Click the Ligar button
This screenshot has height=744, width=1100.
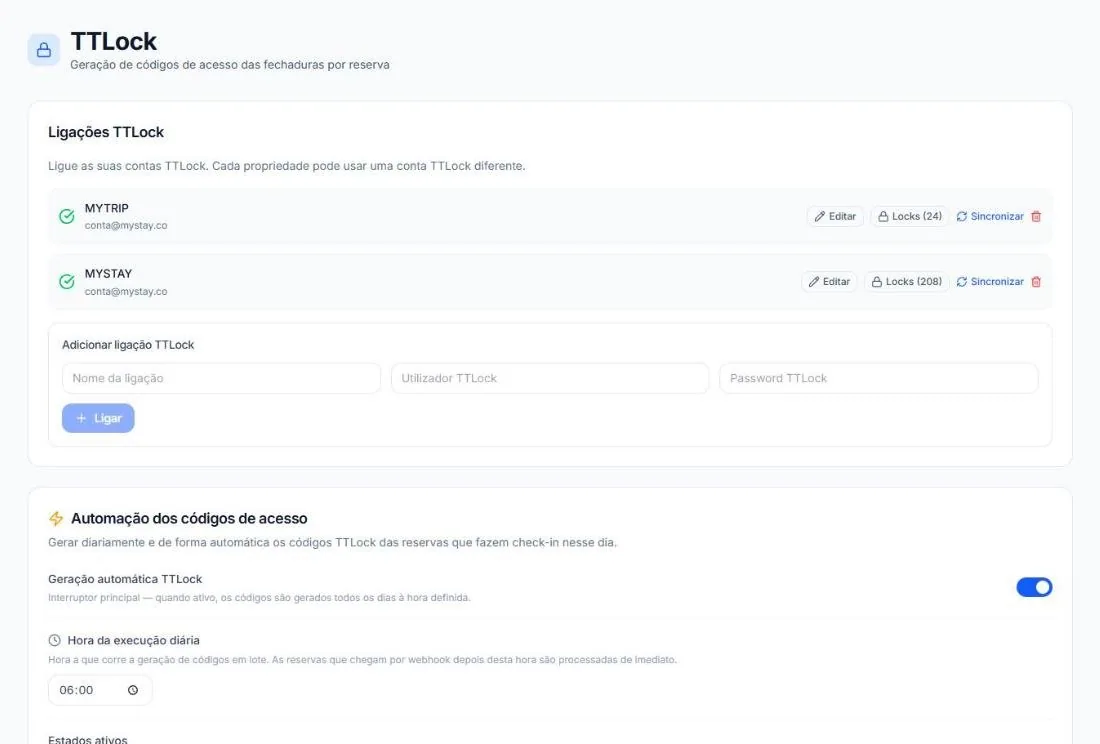click(x=98, y=419)
